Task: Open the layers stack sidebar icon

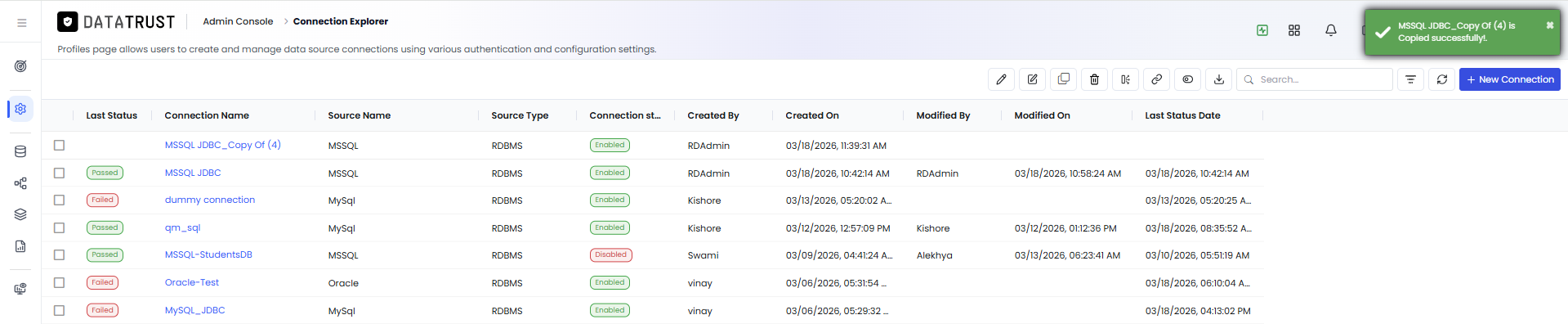Action: [20, 214]
